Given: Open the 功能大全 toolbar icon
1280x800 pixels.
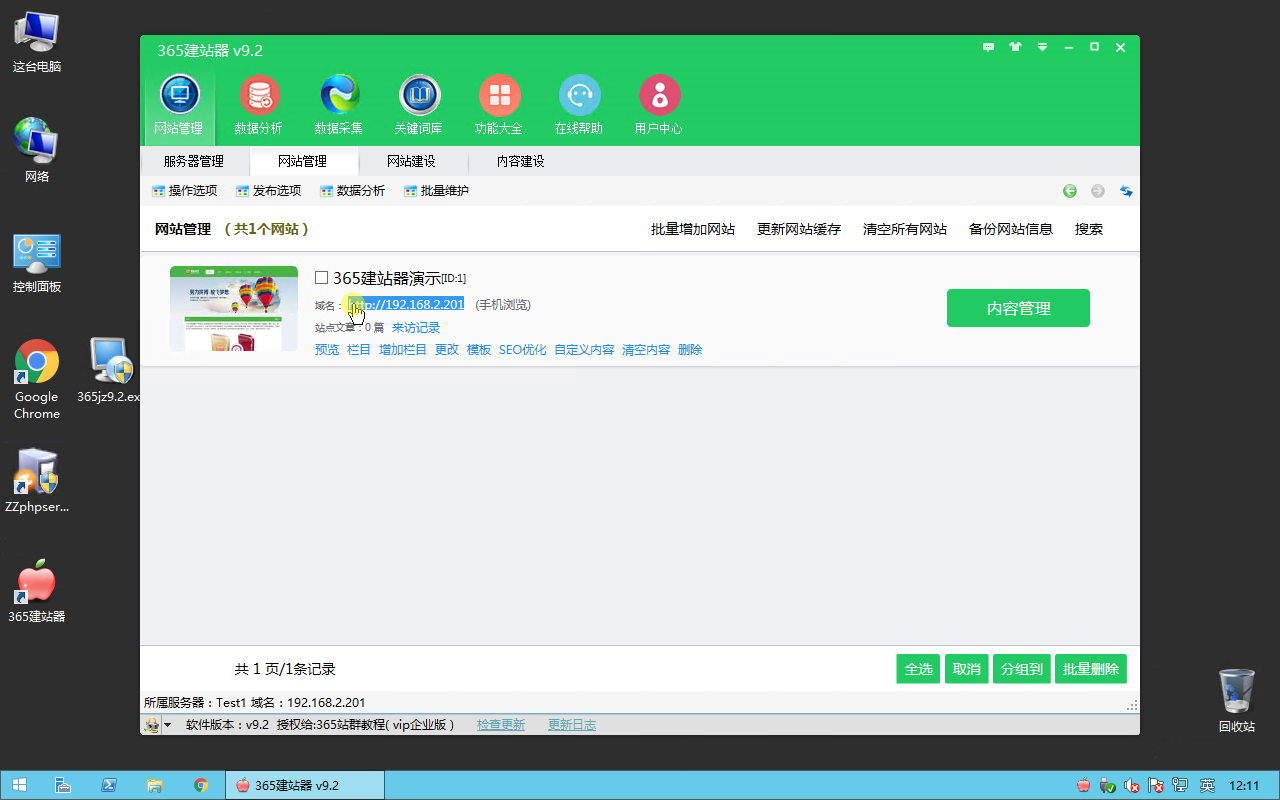Looking at the screenshot, I should click(x=499, y=105).
